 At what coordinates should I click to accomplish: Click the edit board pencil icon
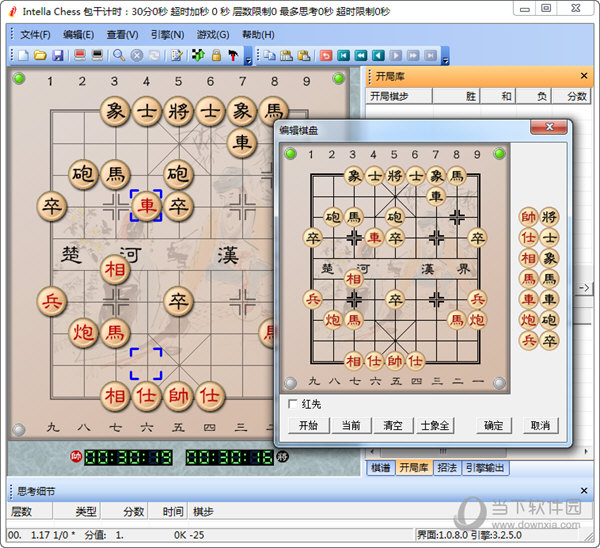pos(177,55)
